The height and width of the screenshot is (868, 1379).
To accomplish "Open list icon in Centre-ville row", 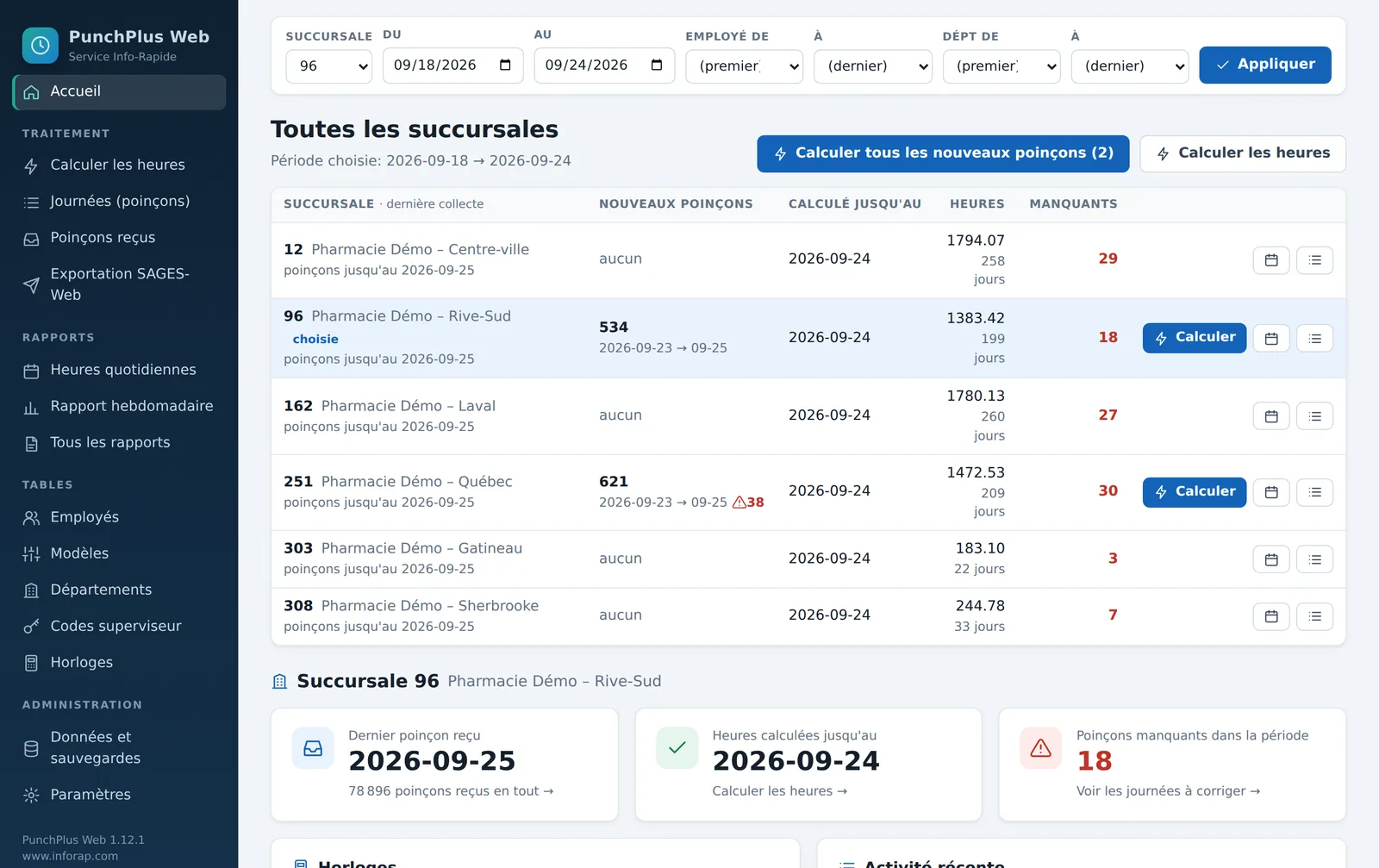I will coord(1315,260).
